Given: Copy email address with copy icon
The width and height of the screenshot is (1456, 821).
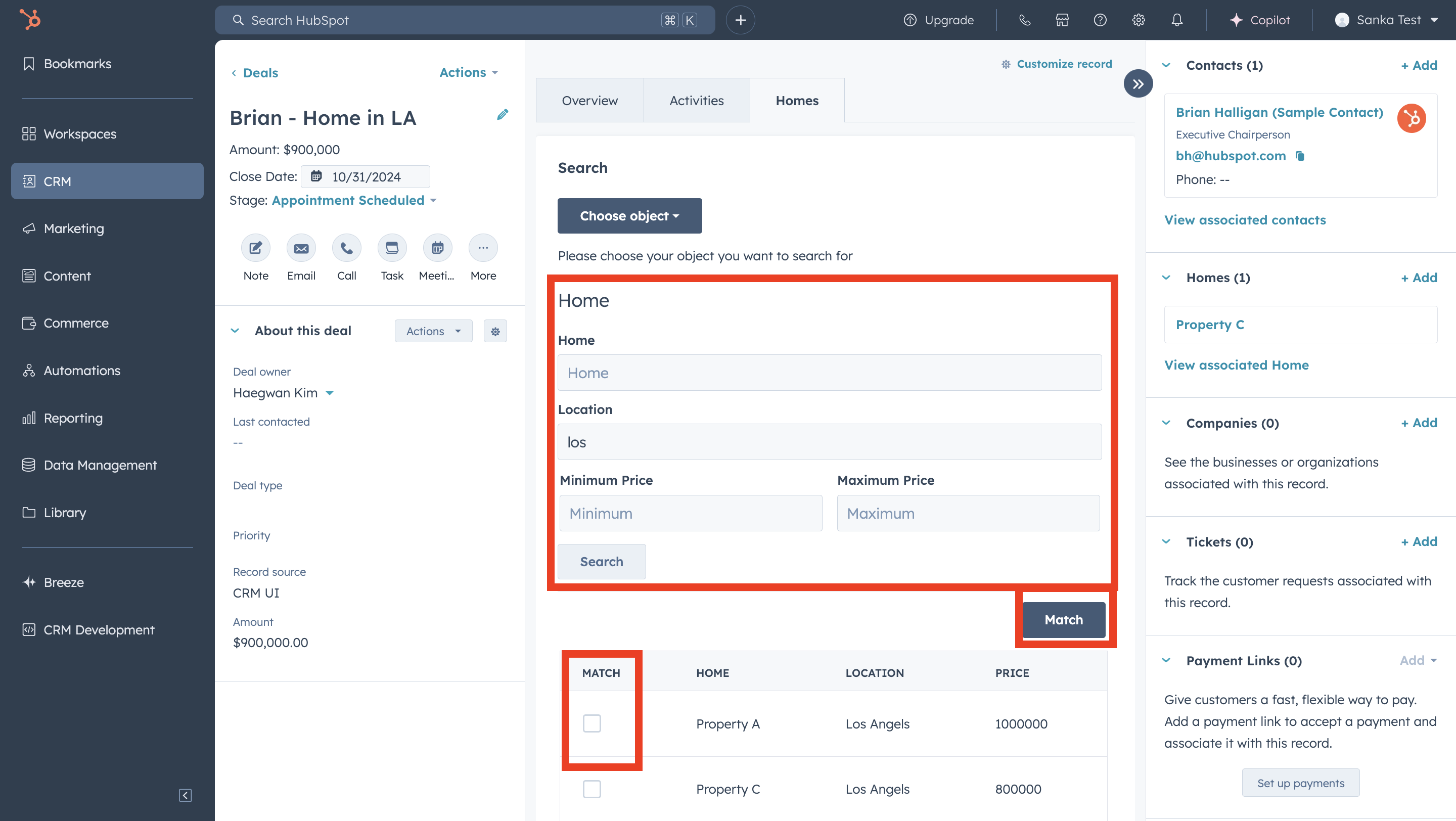Looking at the screenshot, I should 1299,156.
